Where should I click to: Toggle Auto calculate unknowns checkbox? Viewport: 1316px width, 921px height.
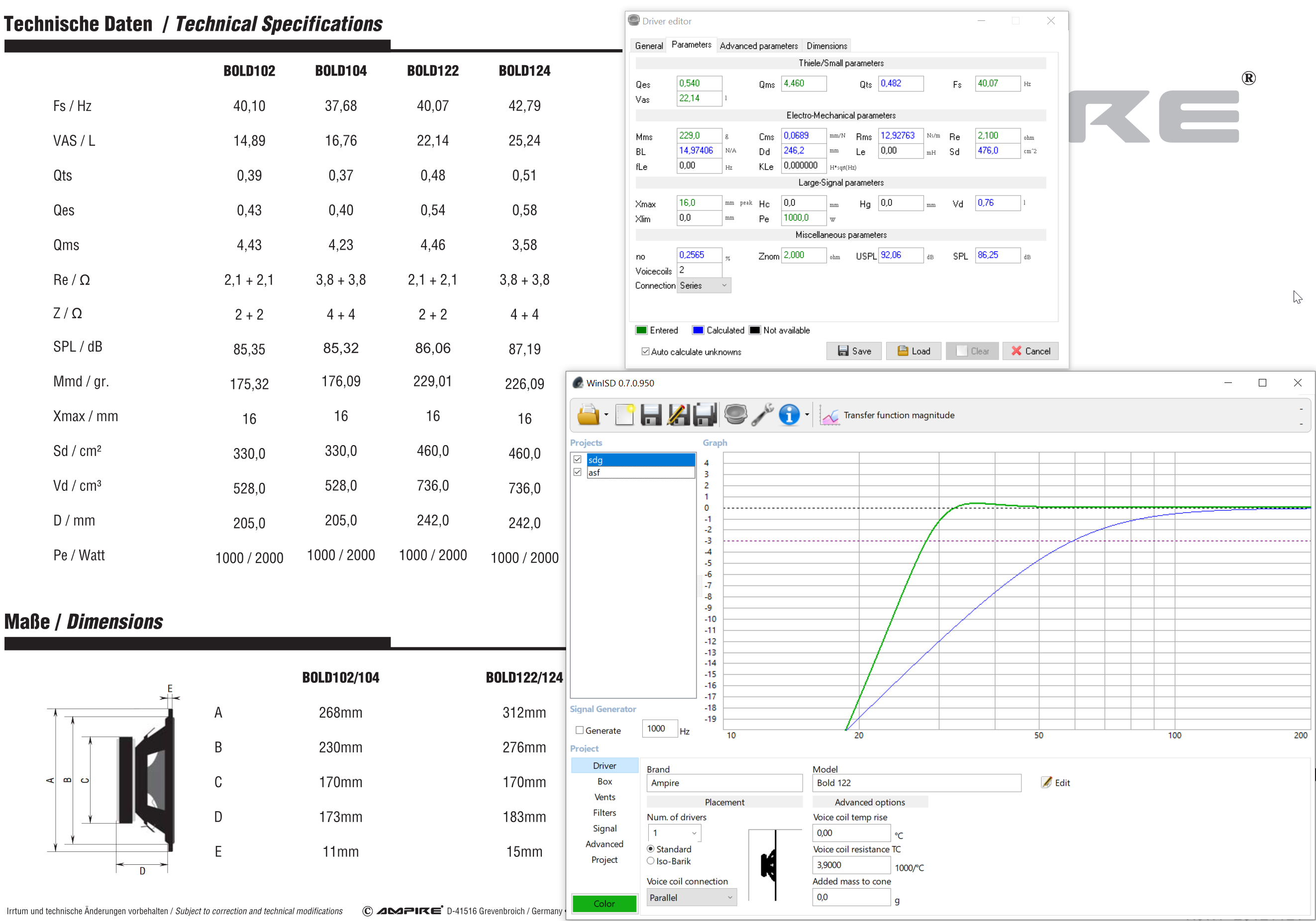tap(645, 352)
